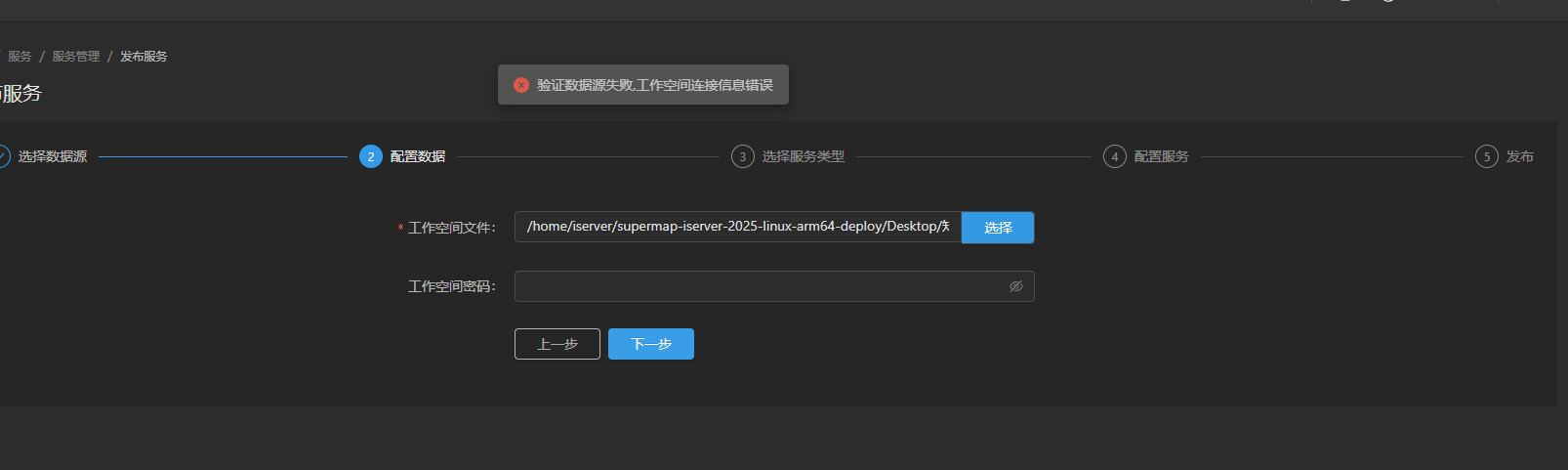
Task: Click the 上一步 button
Action: pyautogui.click(x=557, y=344)
